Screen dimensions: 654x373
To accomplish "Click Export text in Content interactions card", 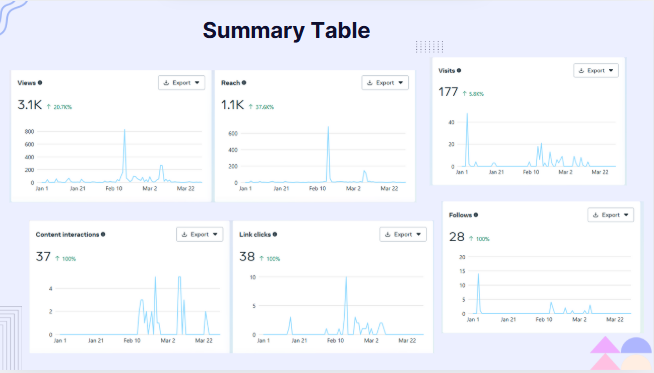I will click(199, 234).
